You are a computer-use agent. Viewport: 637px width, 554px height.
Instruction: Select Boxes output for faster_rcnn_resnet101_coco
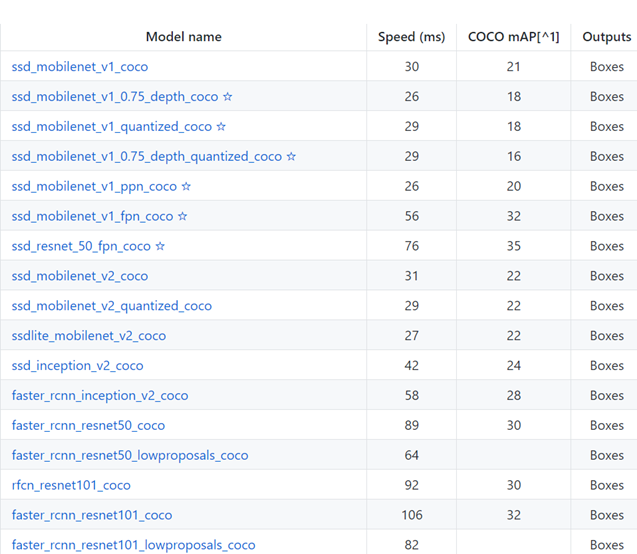coord(607,515)
